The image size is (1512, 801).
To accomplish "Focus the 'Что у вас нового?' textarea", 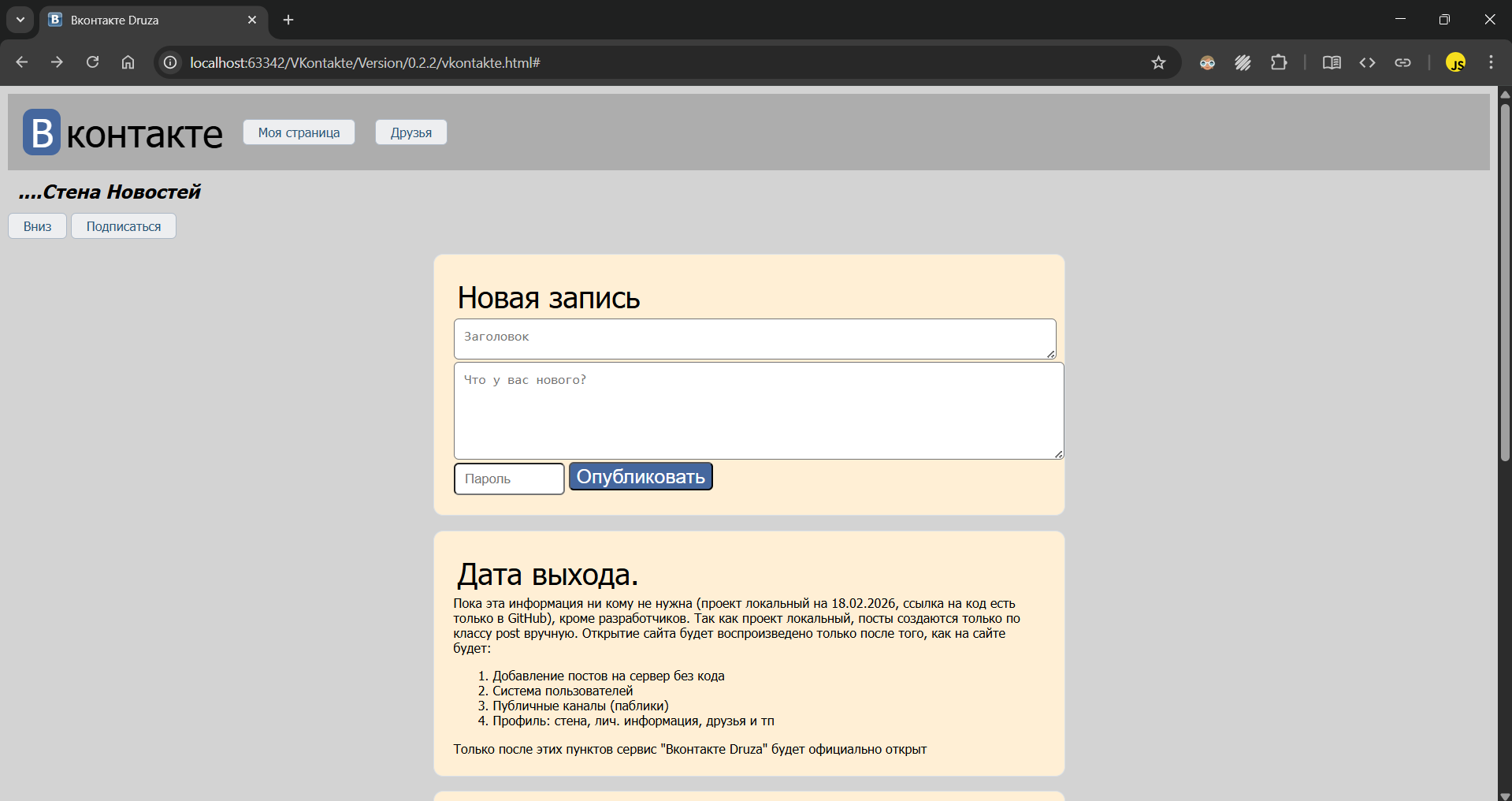I will pyautogui.click(x=759, y=411).
